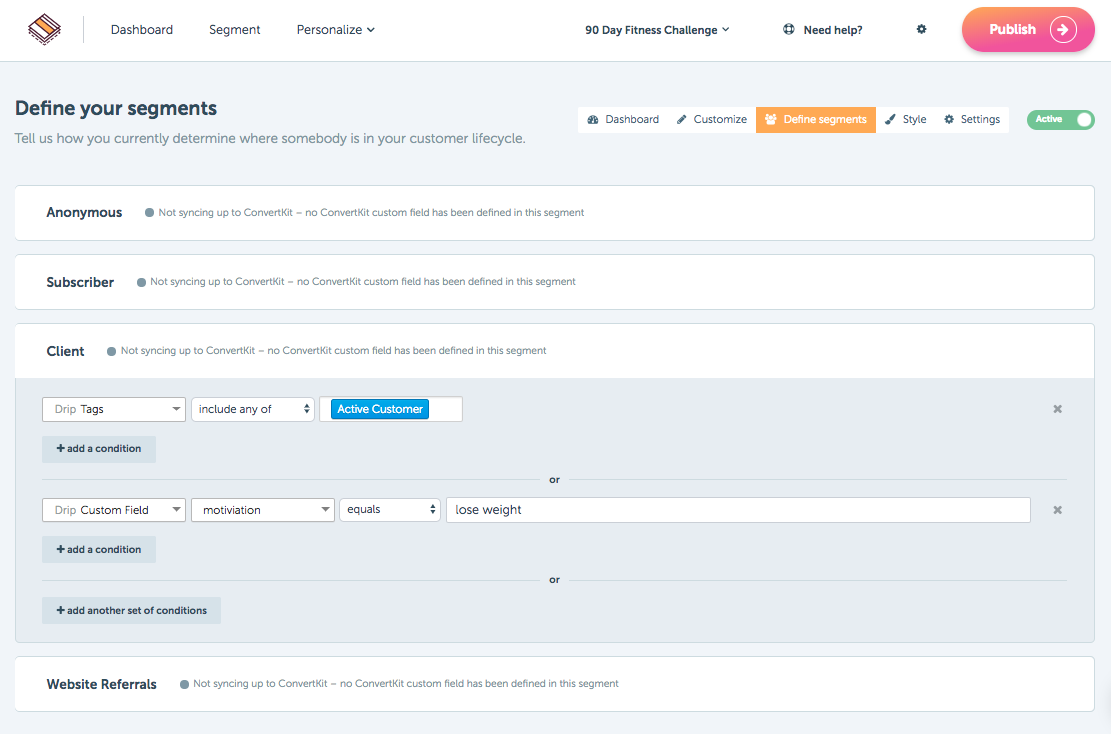Switch to the Style tab

pyautogui.click(x=906, y=120)
